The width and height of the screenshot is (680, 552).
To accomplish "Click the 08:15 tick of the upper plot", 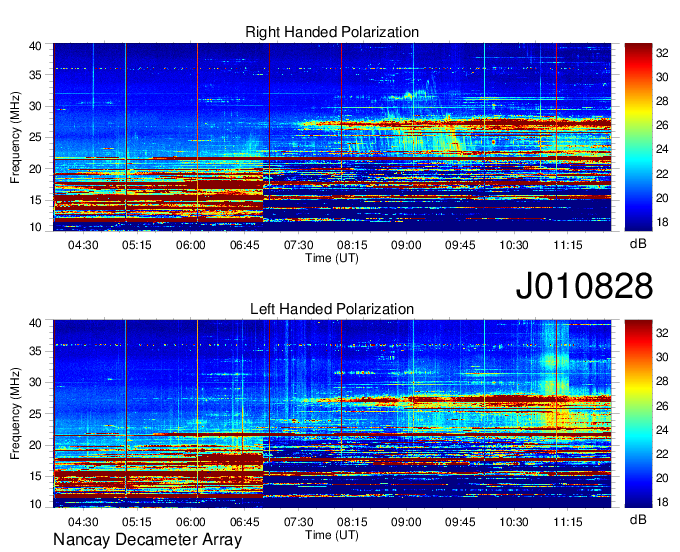I will click(352, 245).
